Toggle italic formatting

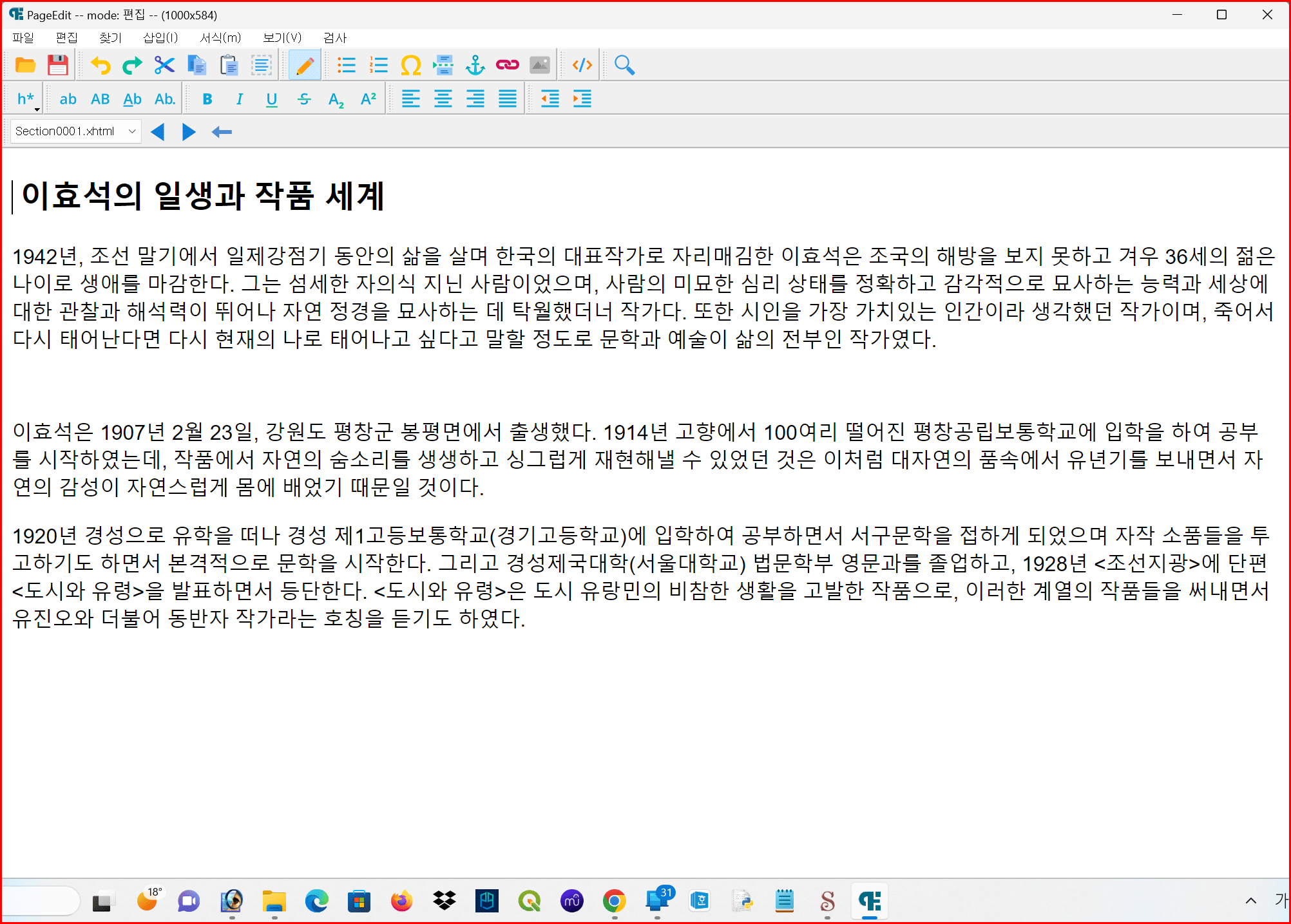click(x=239, y=99)
